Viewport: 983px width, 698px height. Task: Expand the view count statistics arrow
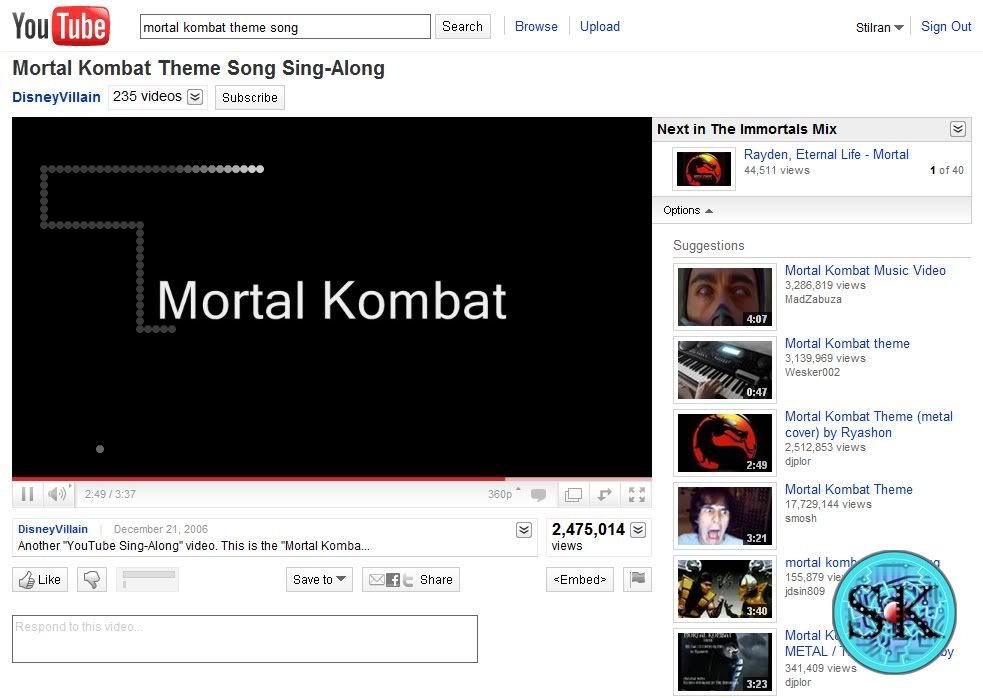click(638, 530)
